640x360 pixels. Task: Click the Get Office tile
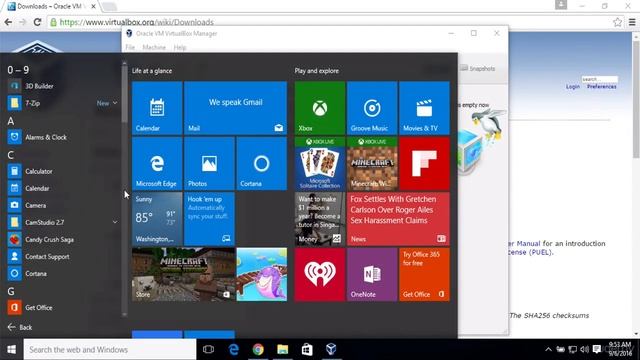424,275
